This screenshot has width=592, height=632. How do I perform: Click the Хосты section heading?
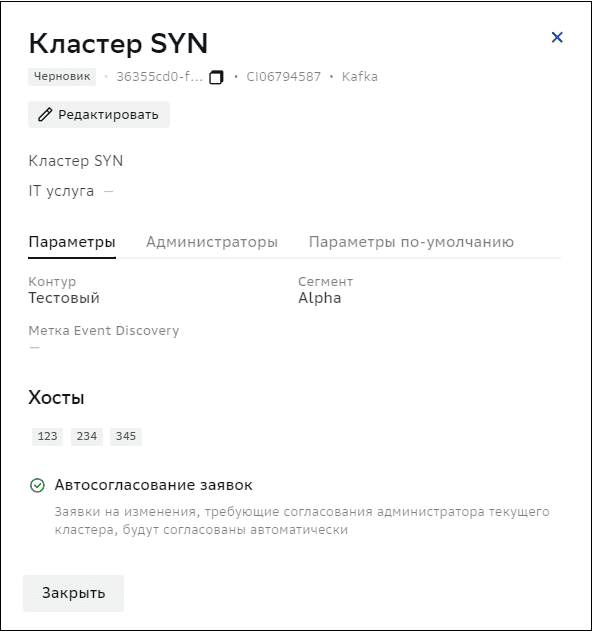point(56,398)
